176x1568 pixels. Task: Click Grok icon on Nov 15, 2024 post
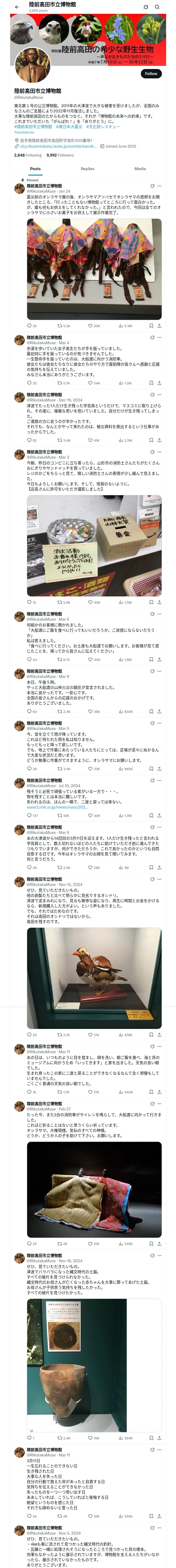tap(152, 879)
